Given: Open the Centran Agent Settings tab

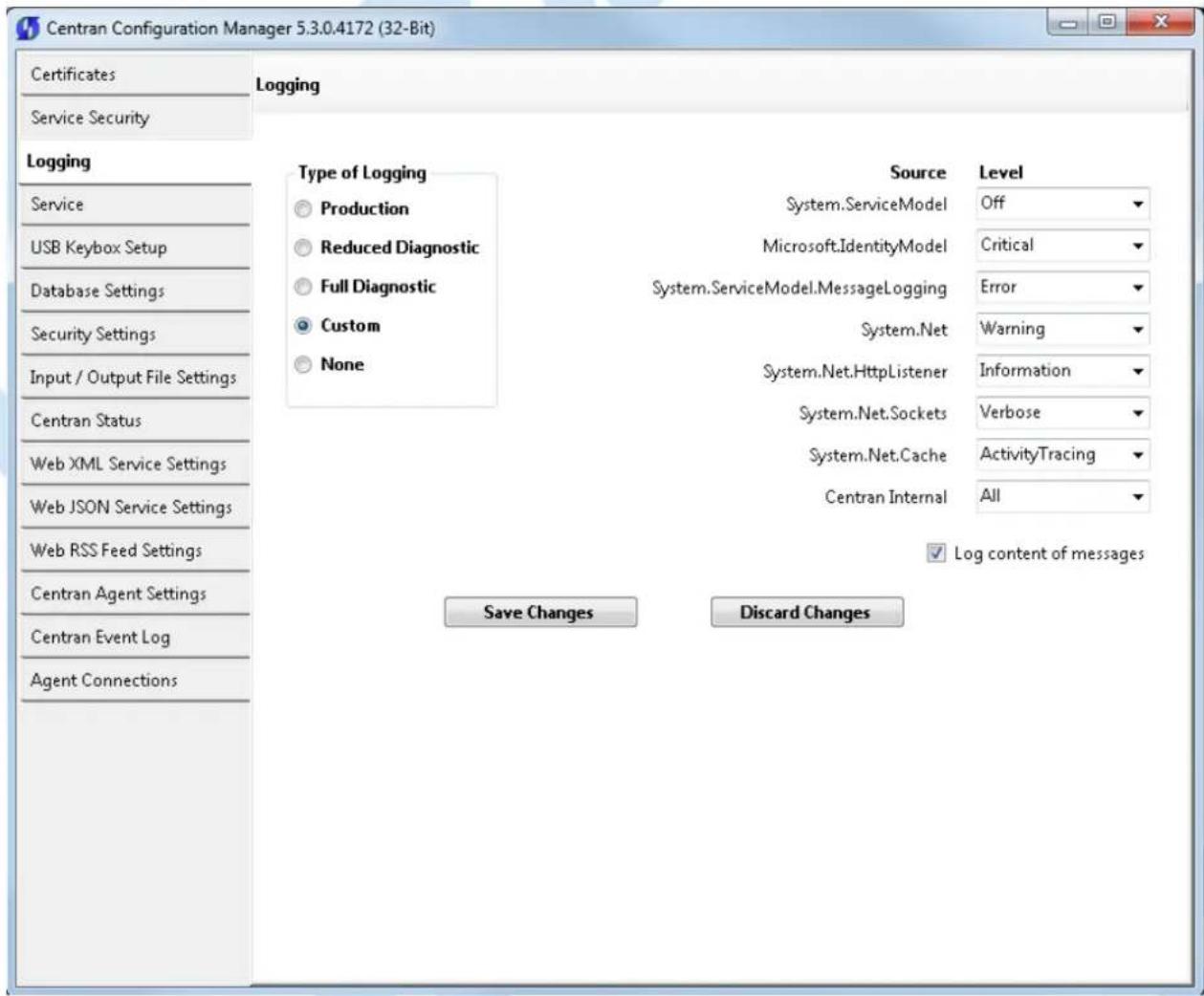Looking at the screenshot, I should coord(135,594).
